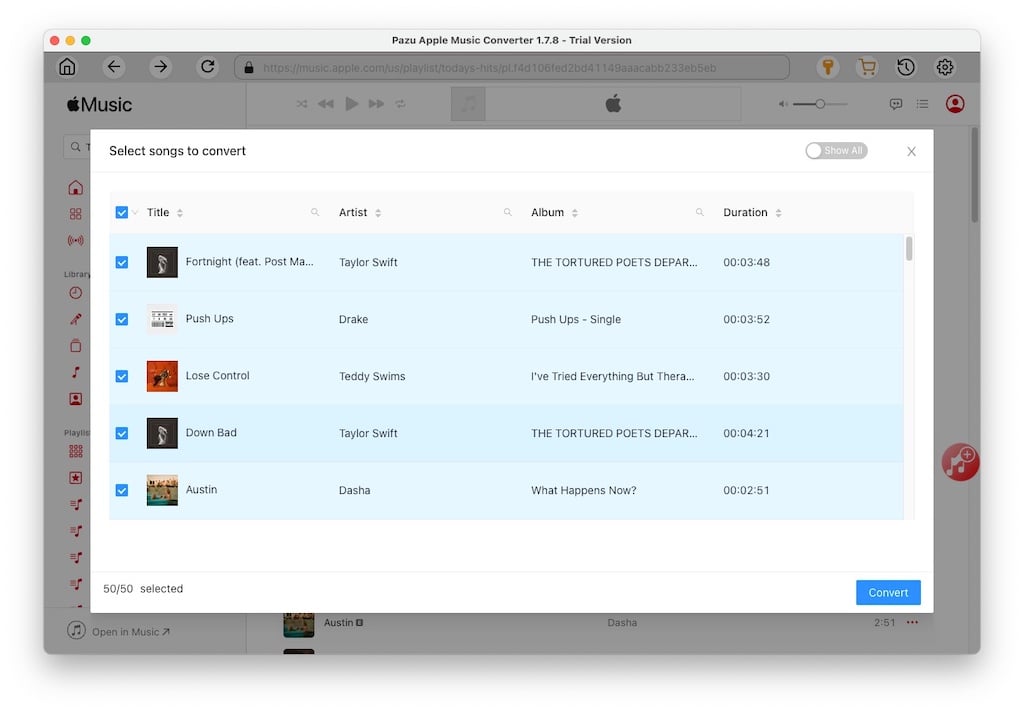Viewport: 1024px width, 712px height.
Task: Uncheck the Austin song checkbox
Action: click(121, 491)
